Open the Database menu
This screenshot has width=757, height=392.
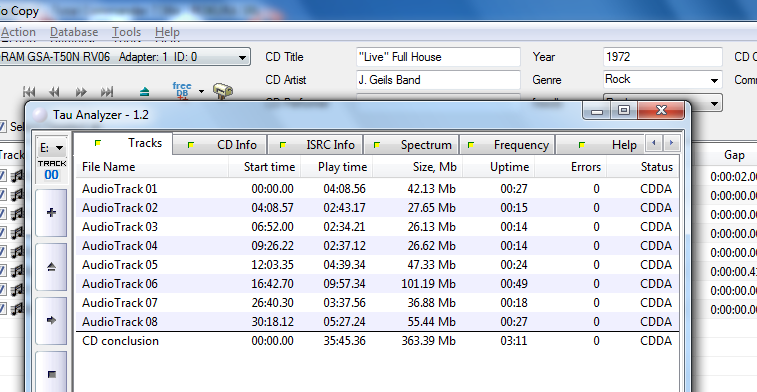point(74,32)
